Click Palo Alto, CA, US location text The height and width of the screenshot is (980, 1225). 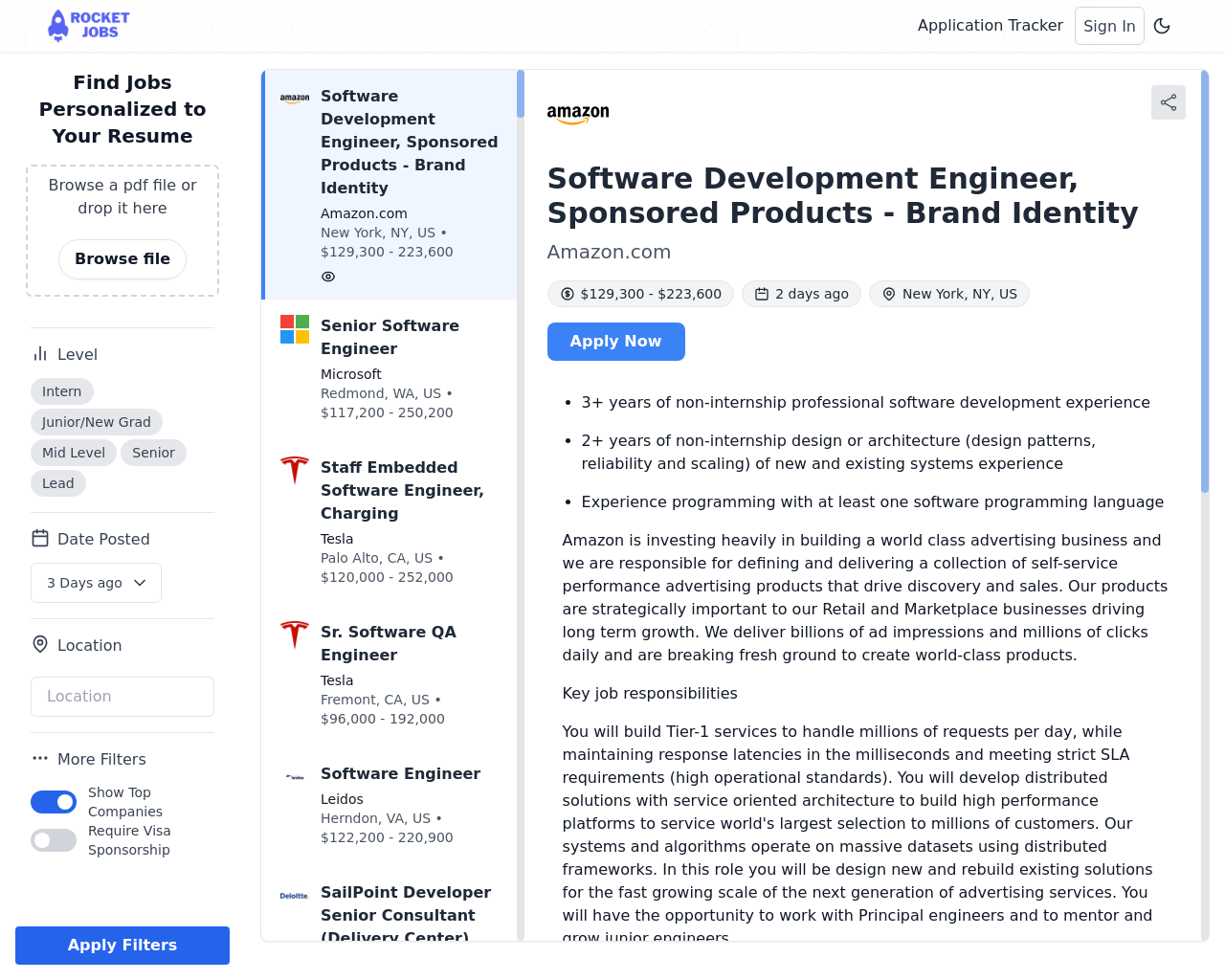(x=377, y=558)
